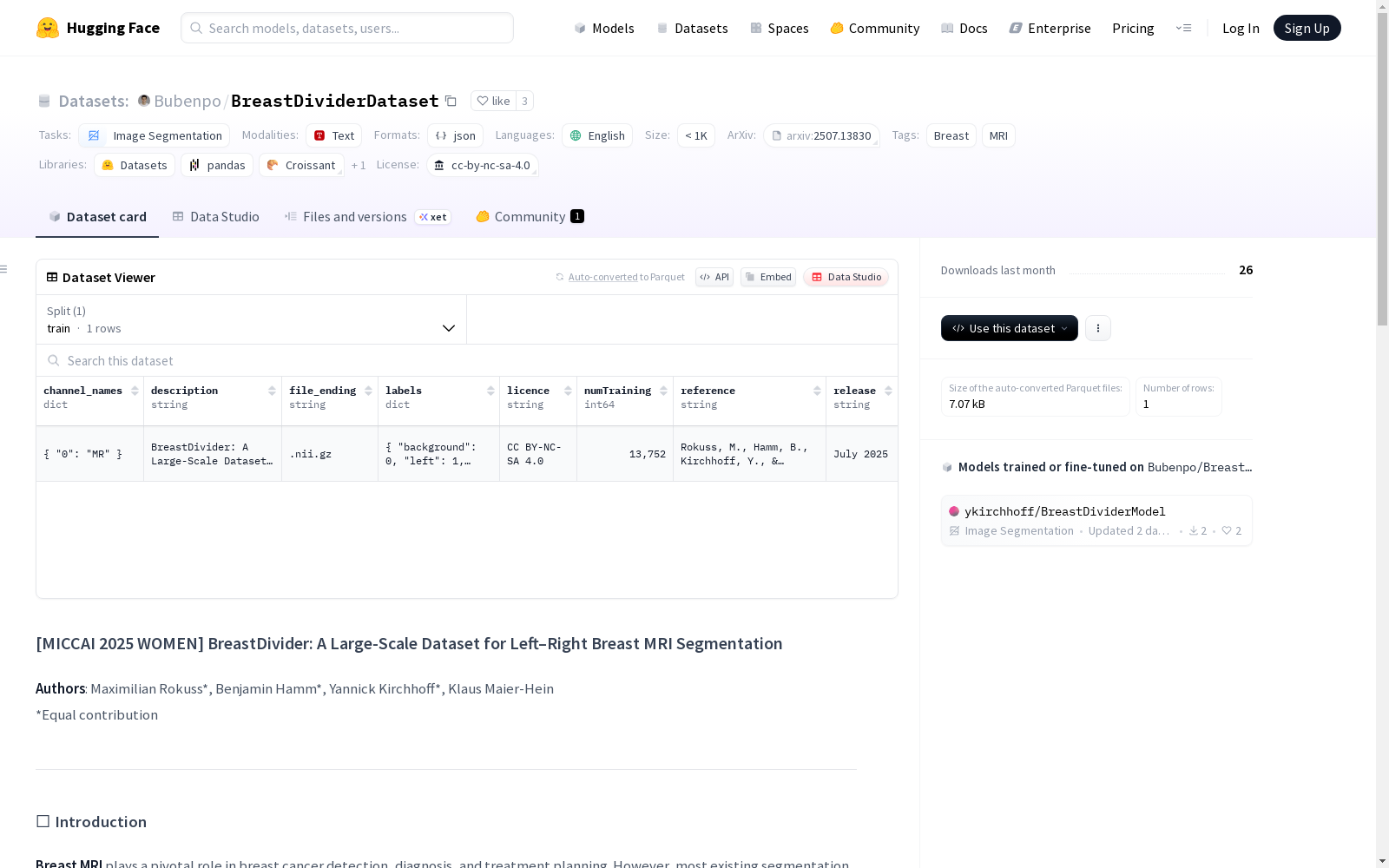The width and height of the screenshot is (1389, 868).
Task: Click the three-dot more options button
Action: click(x=1098, y=328)
